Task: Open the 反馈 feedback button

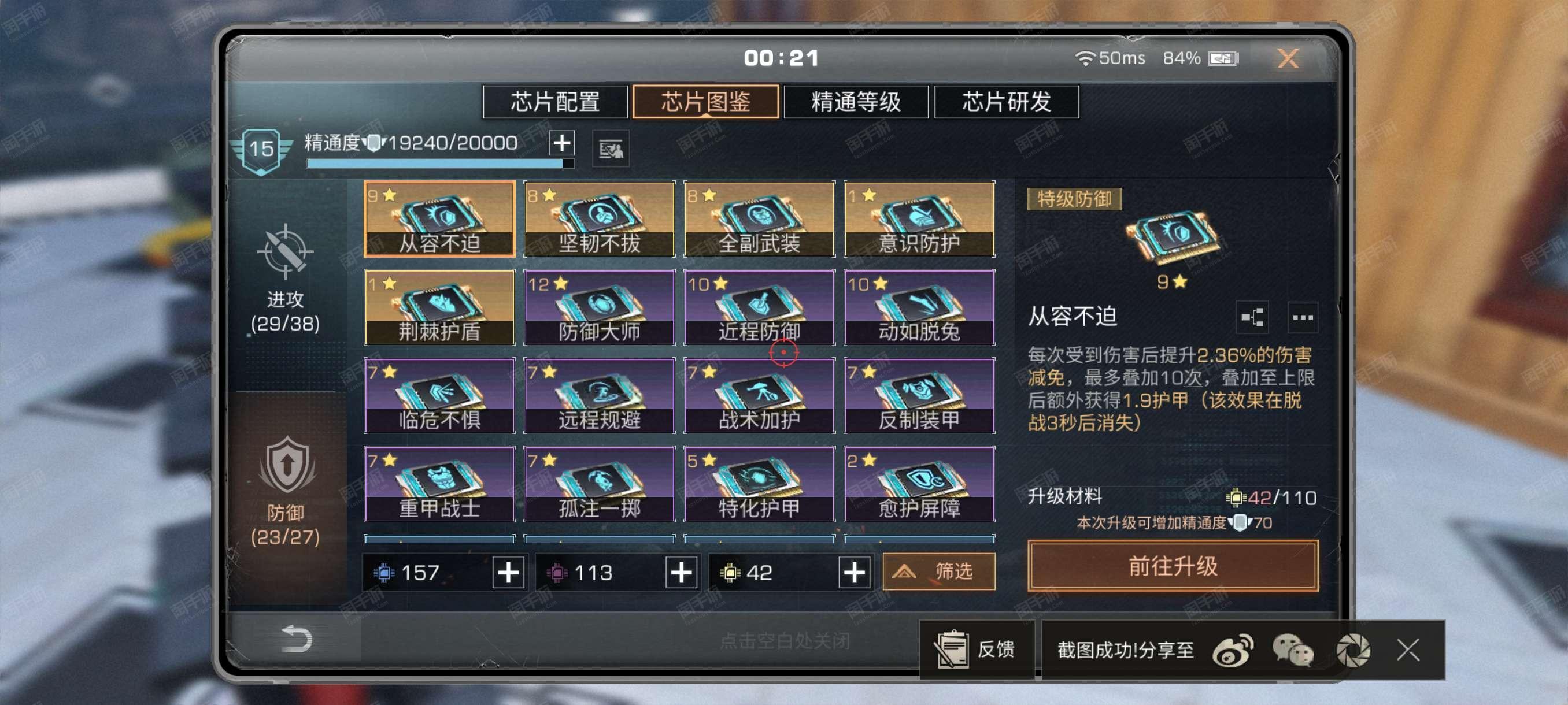Action: coord(977,649)
